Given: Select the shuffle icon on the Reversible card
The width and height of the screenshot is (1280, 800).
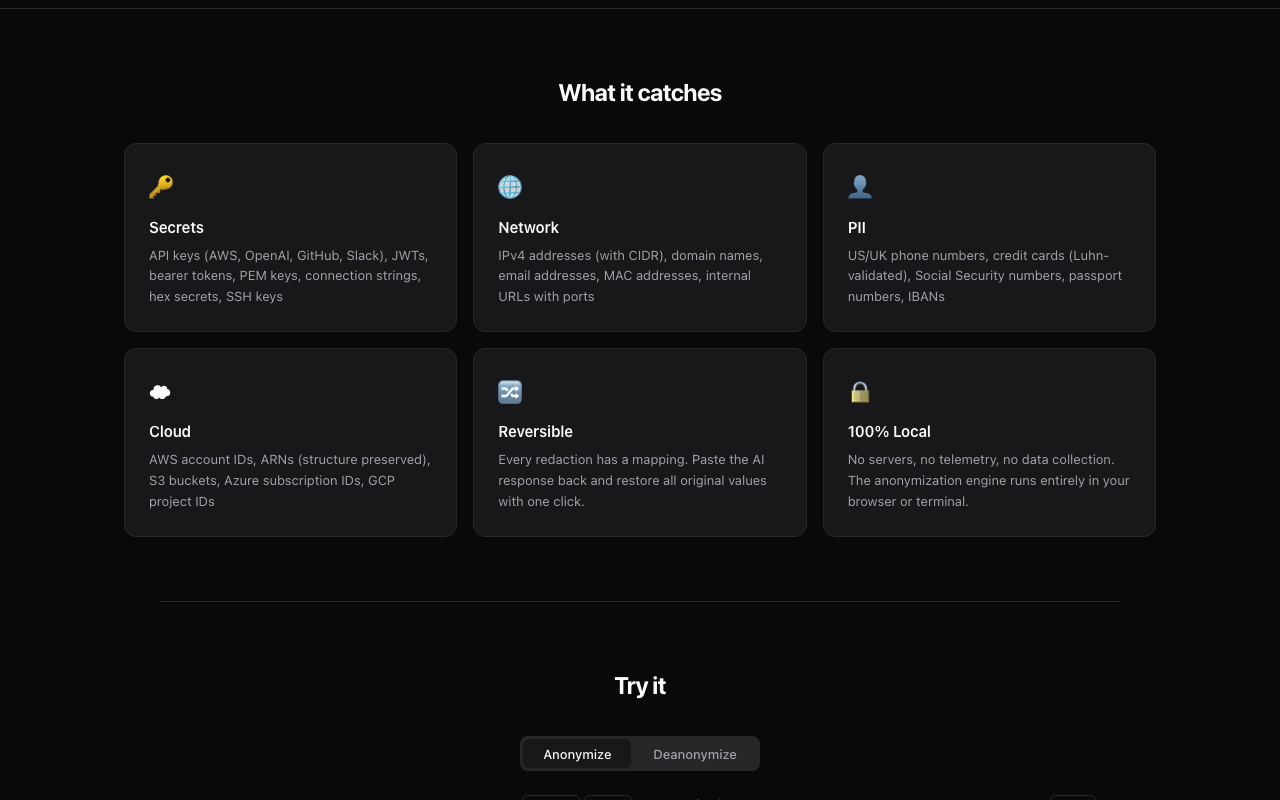Looking at the screenshot, I should tap(510, 392).
